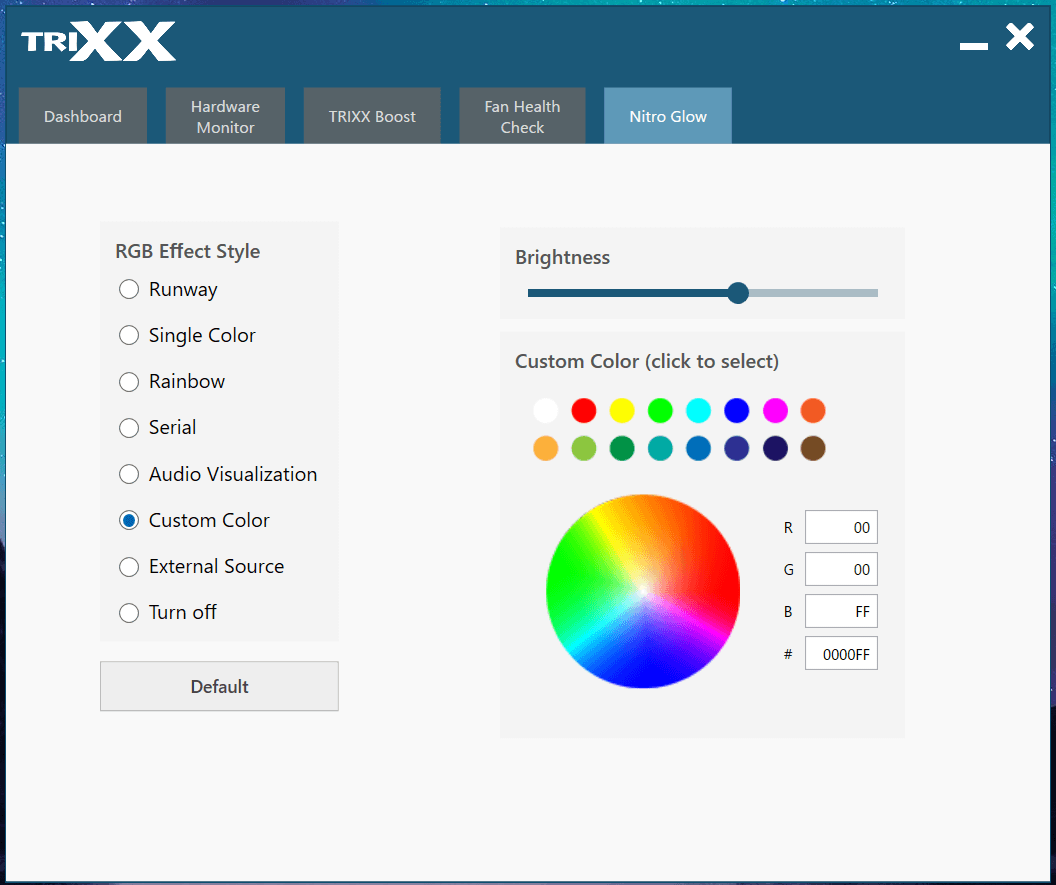Go to the TRIXX Boost tab
Screen dimensions: 1056x885
(x=372, y=116)
